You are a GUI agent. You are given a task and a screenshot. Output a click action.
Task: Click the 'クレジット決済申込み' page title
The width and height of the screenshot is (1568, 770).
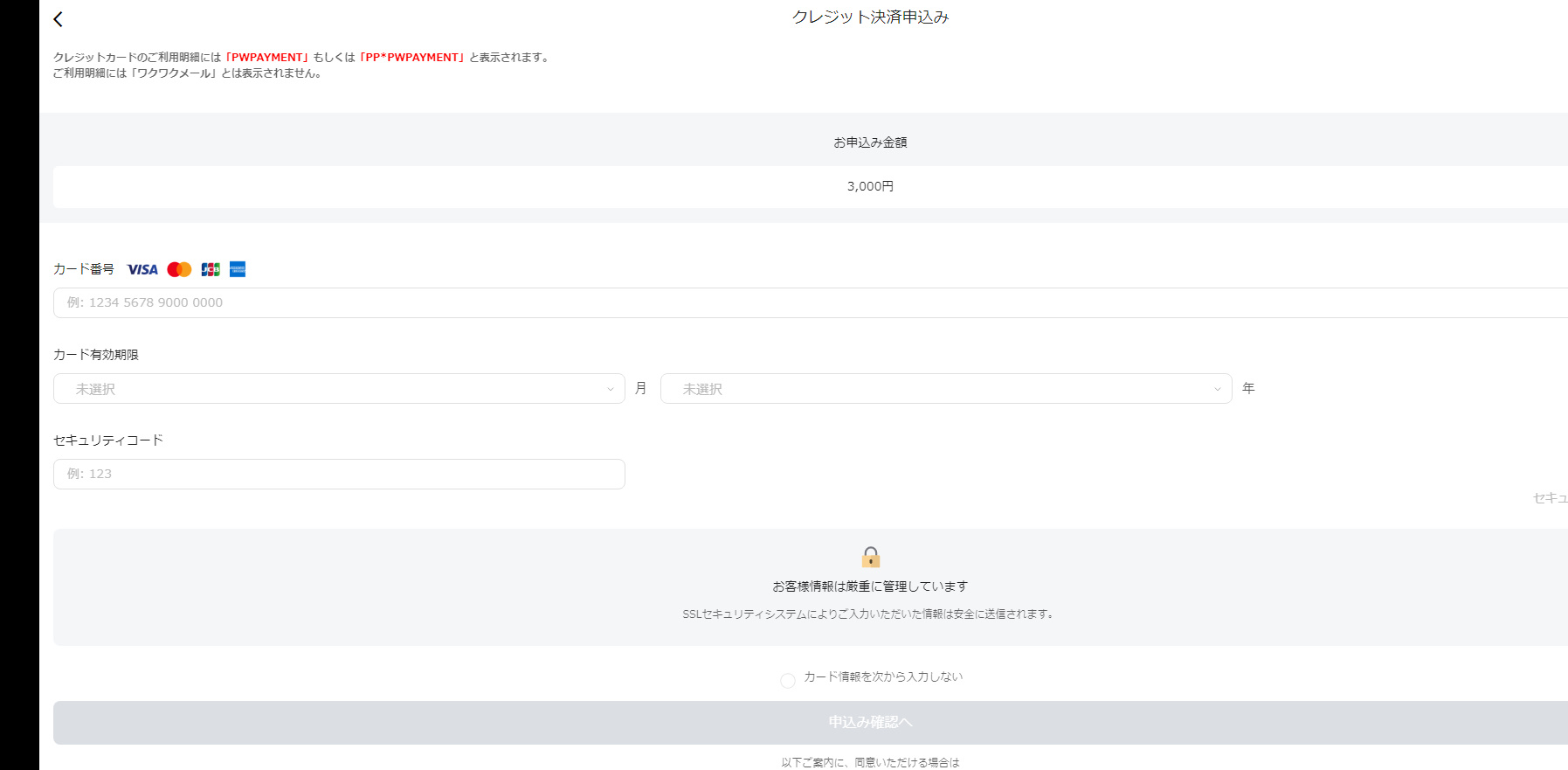(x=870, y=17)
